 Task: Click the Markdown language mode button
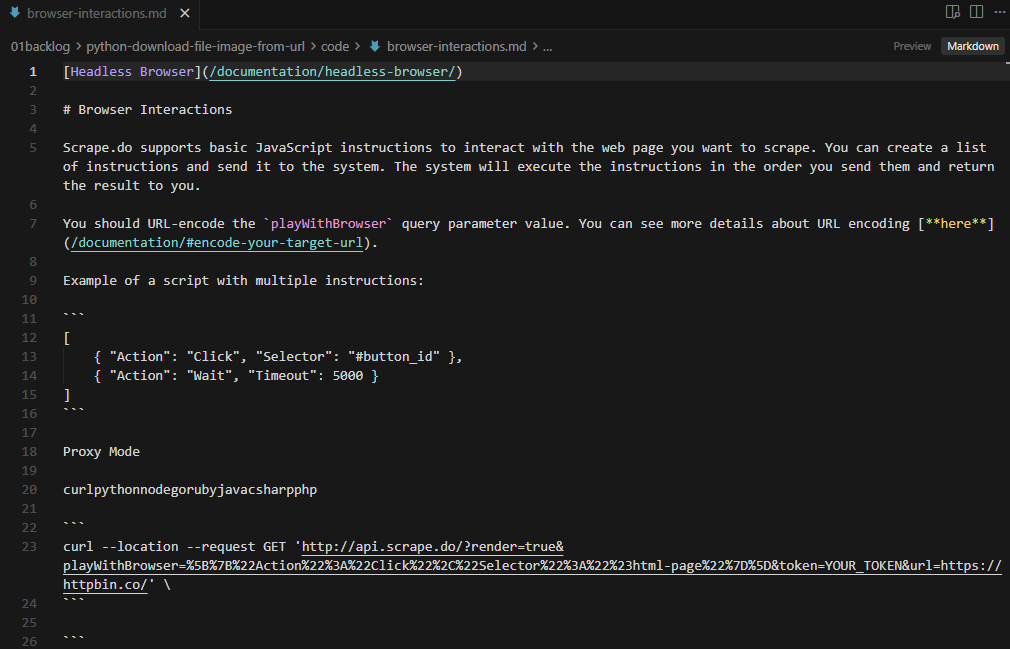point(972,45)
